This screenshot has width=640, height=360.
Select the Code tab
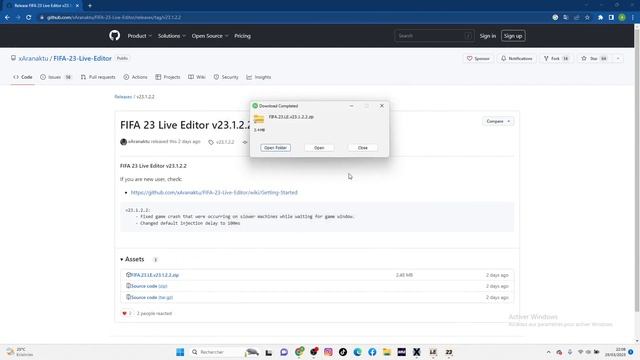23,77
